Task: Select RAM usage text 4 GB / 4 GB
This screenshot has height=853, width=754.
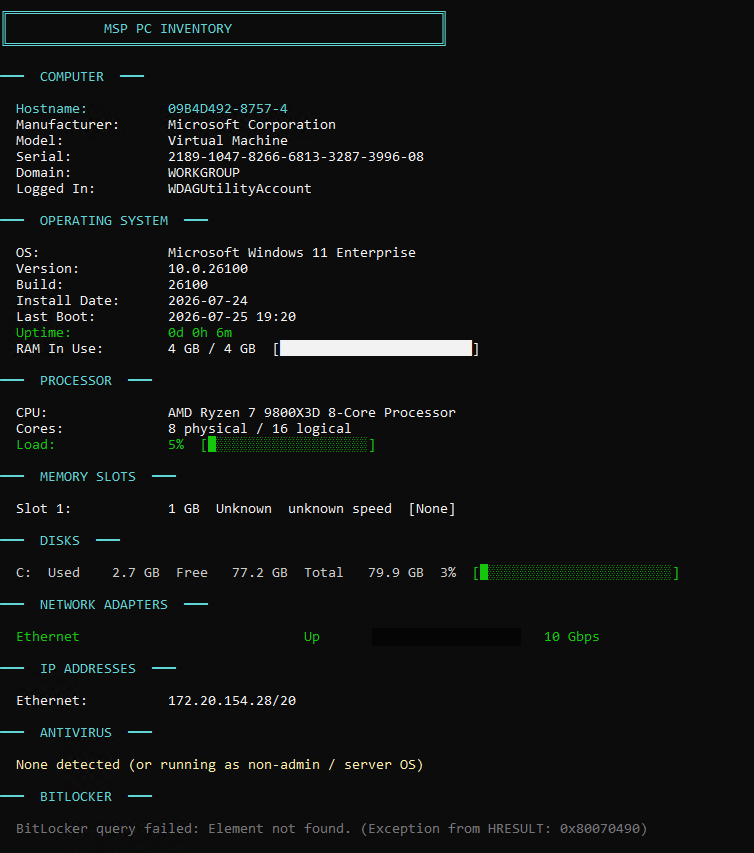Action: pyautogui.click(x=212, y=349)
